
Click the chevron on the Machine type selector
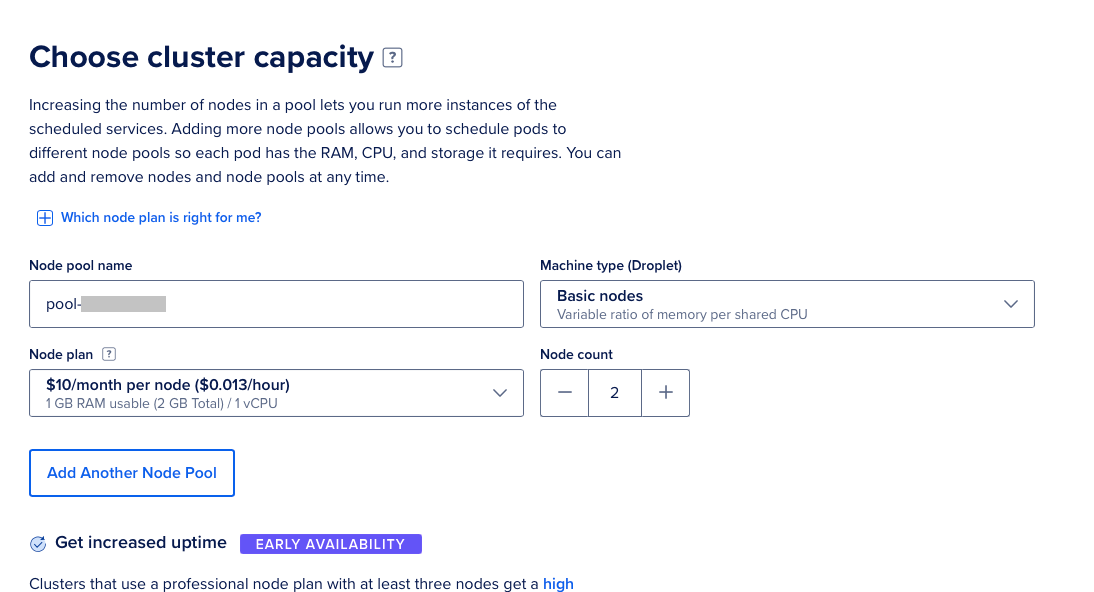[x=1010, y=303]
